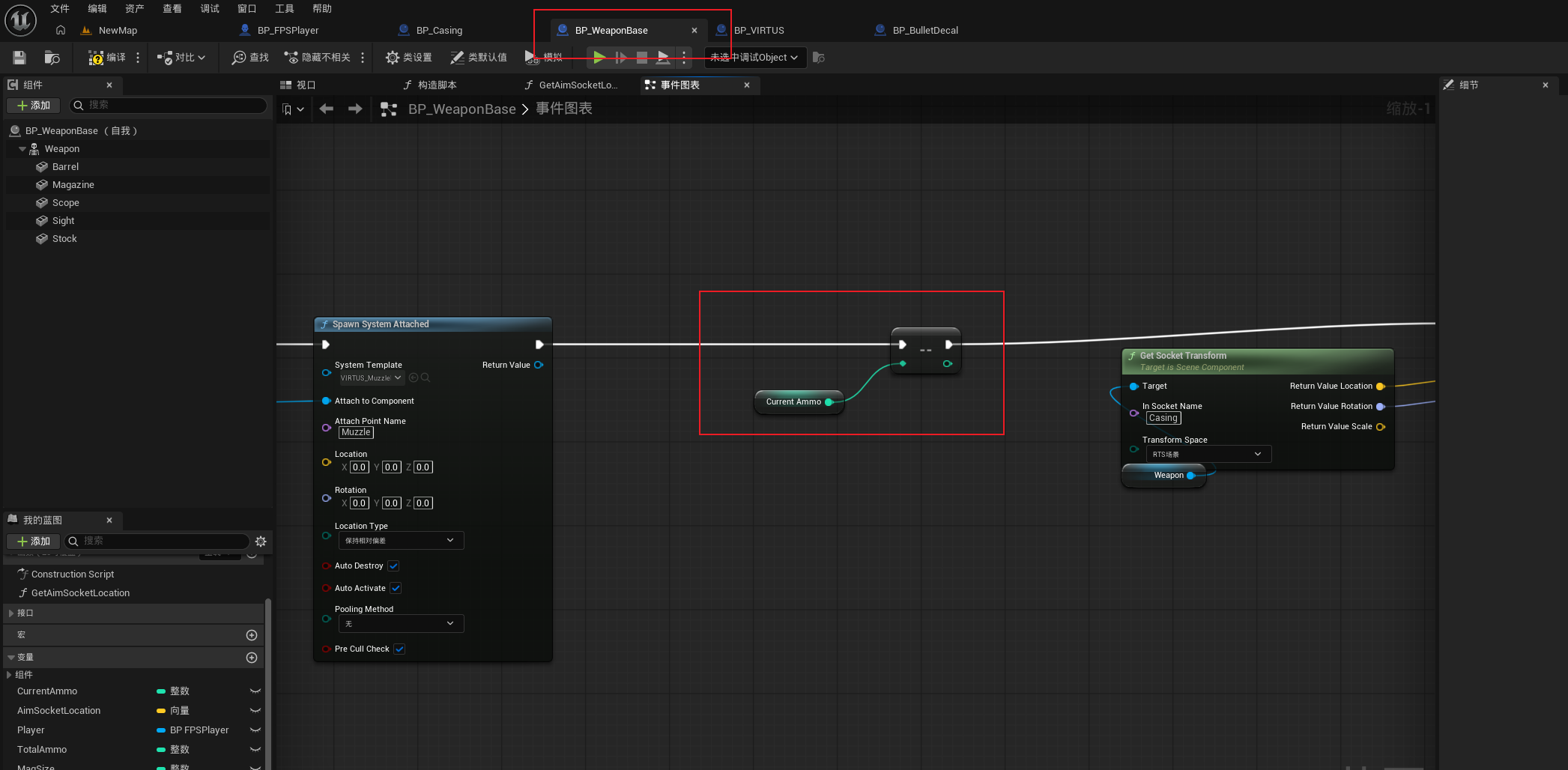This screenshot has height=770, width=1568.
Task: Open the 文件 (File) menu
Action: click(60, 9)
